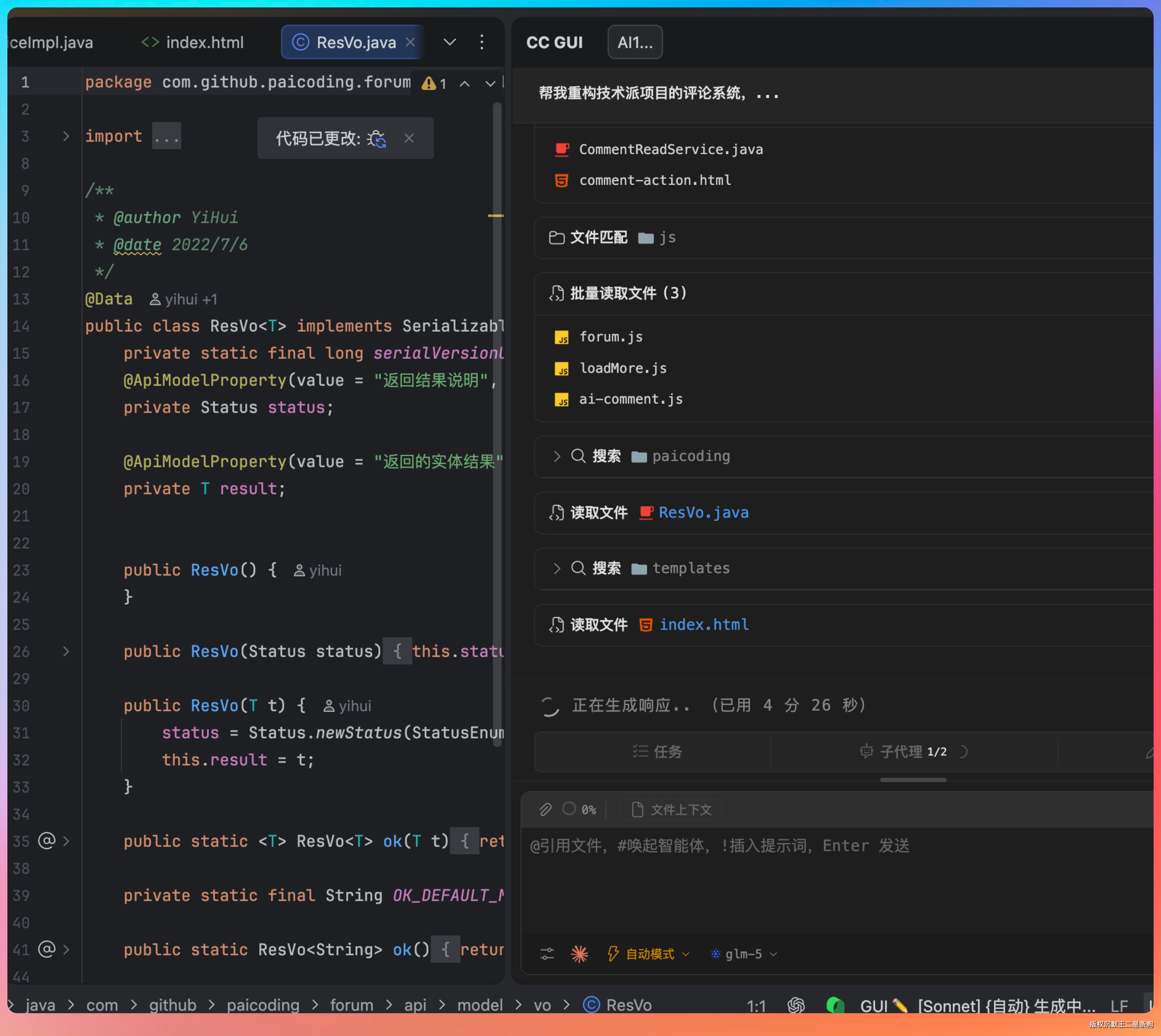Expand the 搜索 paicoding search result
The height and width of the screenshot is (1036, 1161).
coord(557,456)
